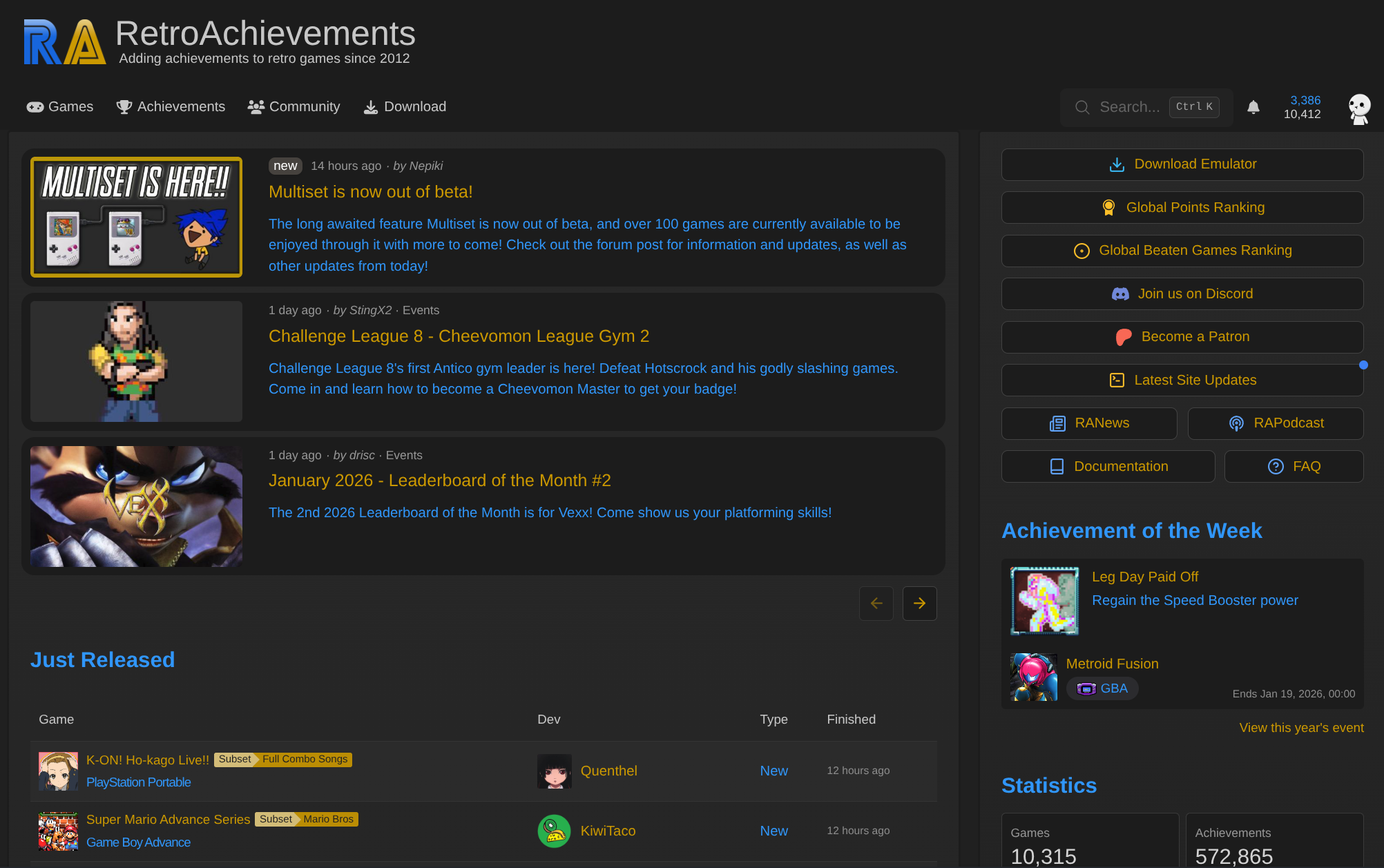Open the Multiset is now out of beta article
The image size is (1384, 868).
coord(371,192)
